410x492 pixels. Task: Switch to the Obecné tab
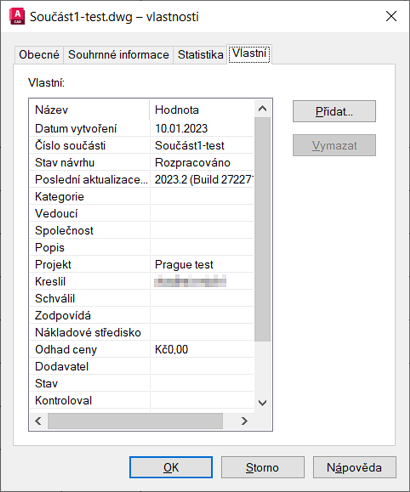pos(39,55)
